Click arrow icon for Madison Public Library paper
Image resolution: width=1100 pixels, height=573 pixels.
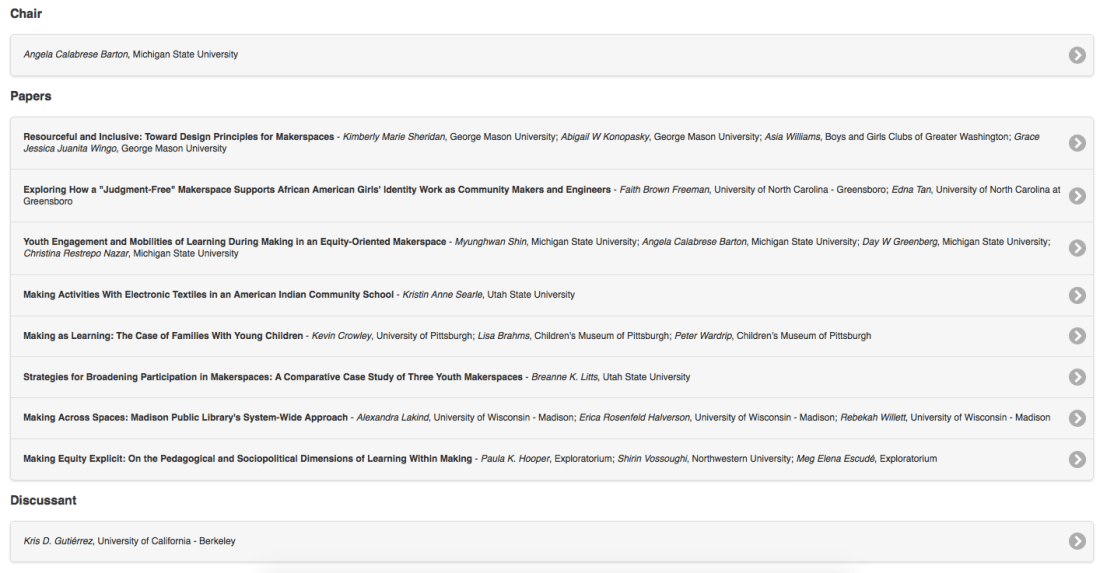click(x=1077, y=418)
